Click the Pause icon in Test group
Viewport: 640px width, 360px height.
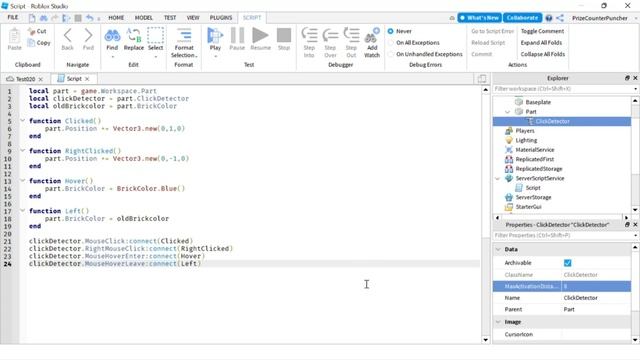237,36
